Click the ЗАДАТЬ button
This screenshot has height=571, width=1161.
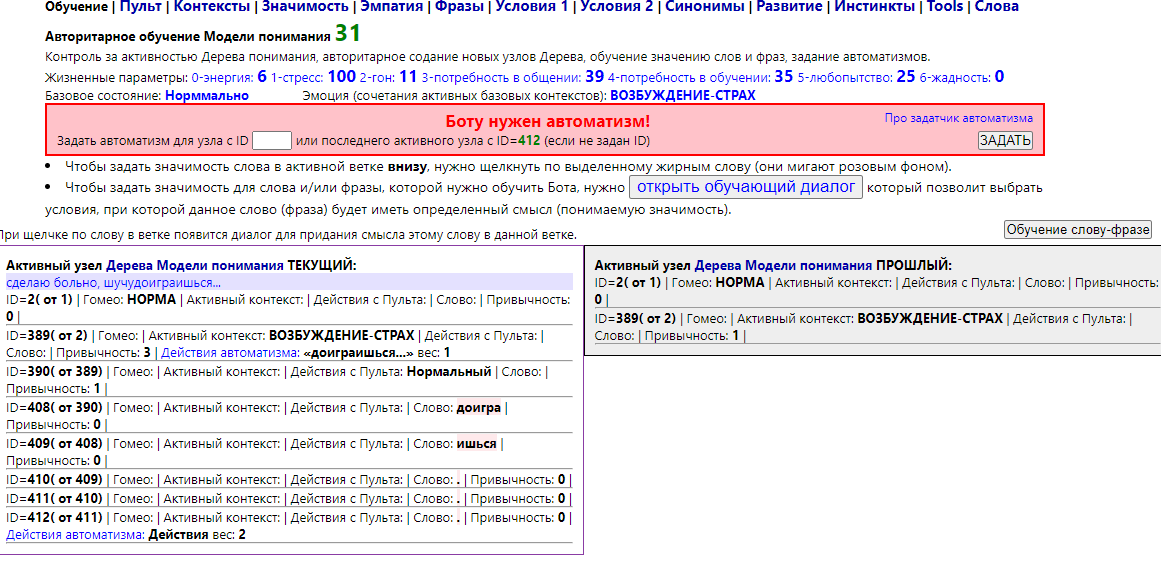click(1005, 141)
